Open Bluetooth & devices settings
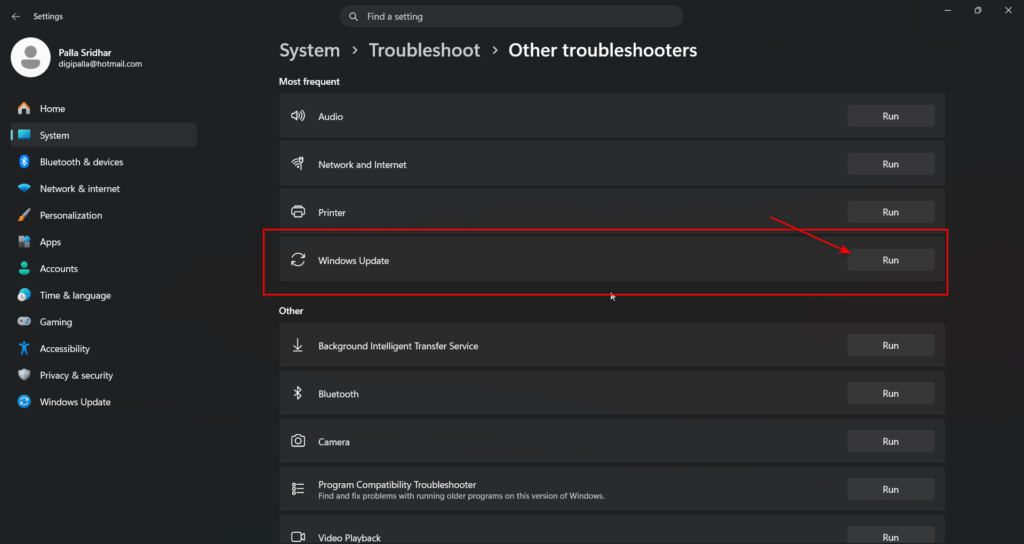 click(x=104, y=162)
